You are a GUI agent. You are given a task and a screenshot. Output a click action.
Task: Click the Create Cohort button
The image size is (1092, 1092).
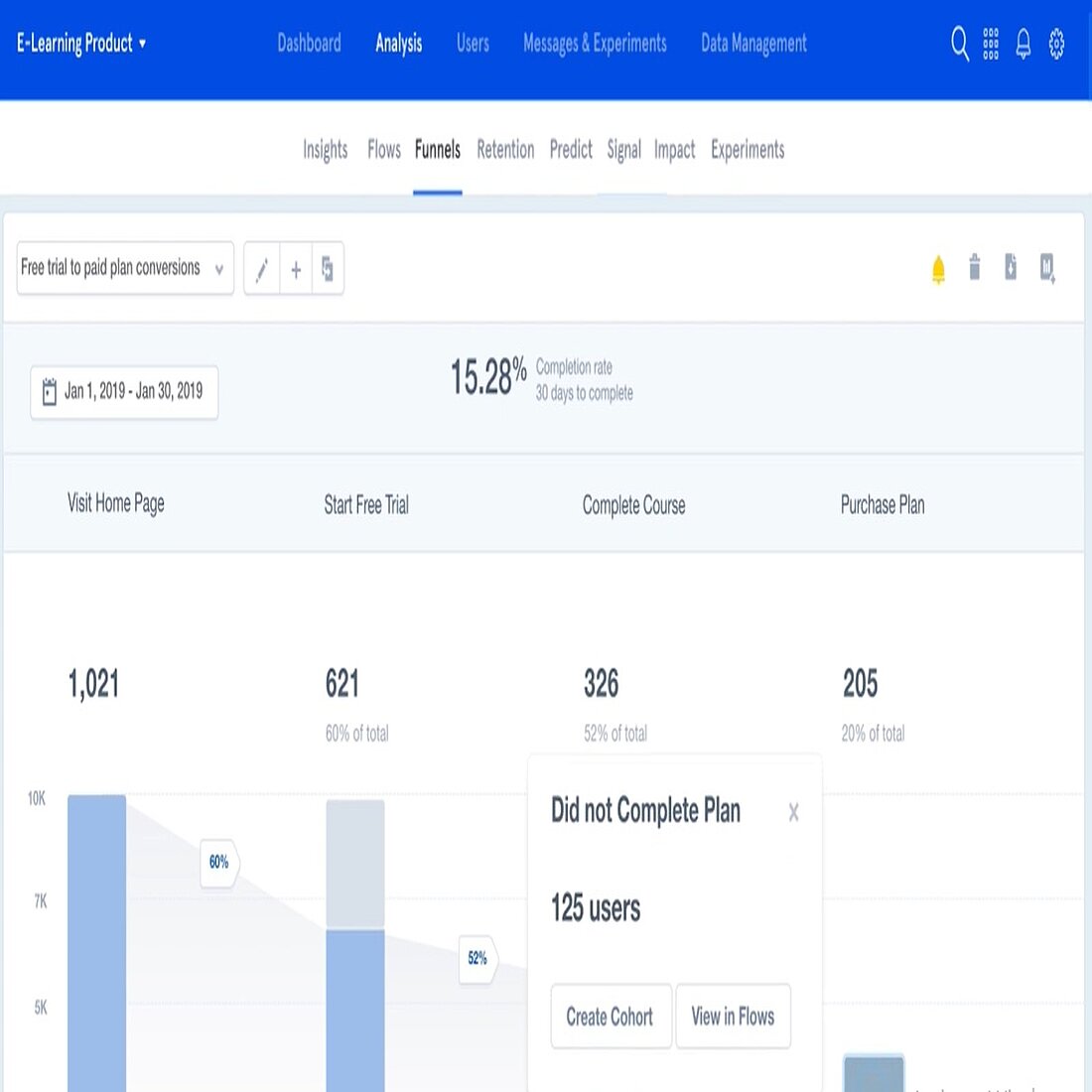[610, 1017]
